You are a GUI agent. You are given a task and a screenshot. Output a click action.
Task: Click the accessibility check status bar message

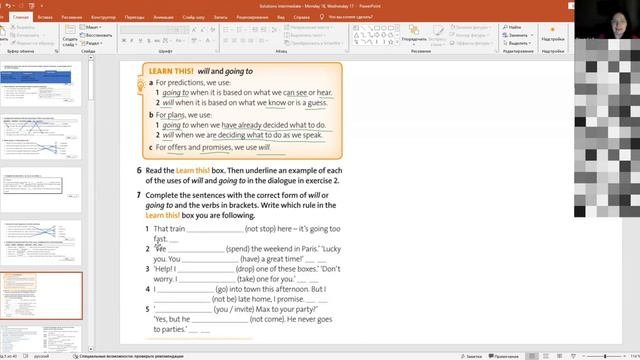[x=128, y=356]
